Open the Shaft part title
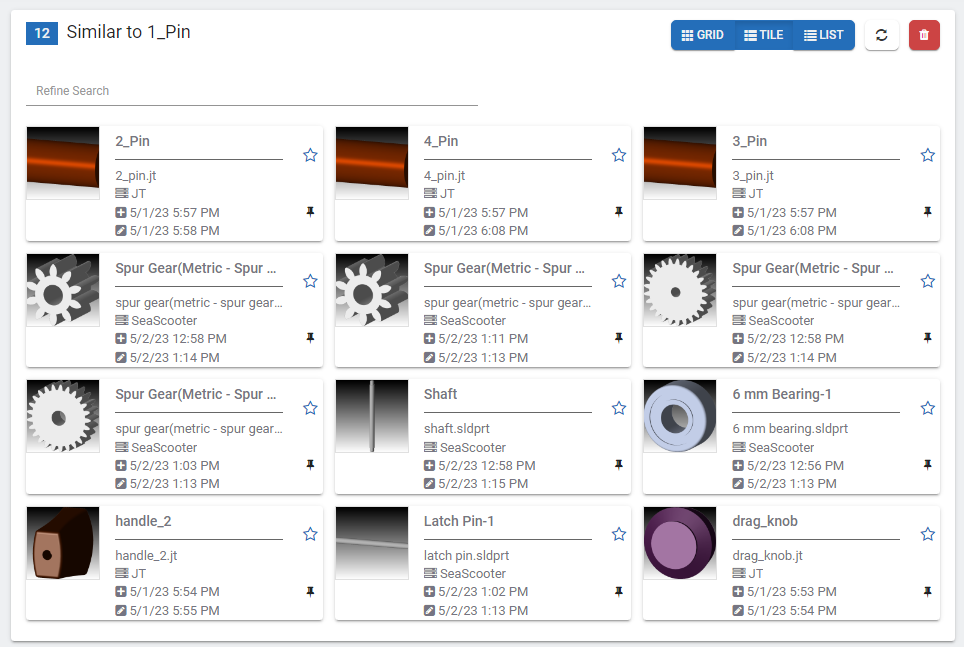 click(x=441, y=395)
